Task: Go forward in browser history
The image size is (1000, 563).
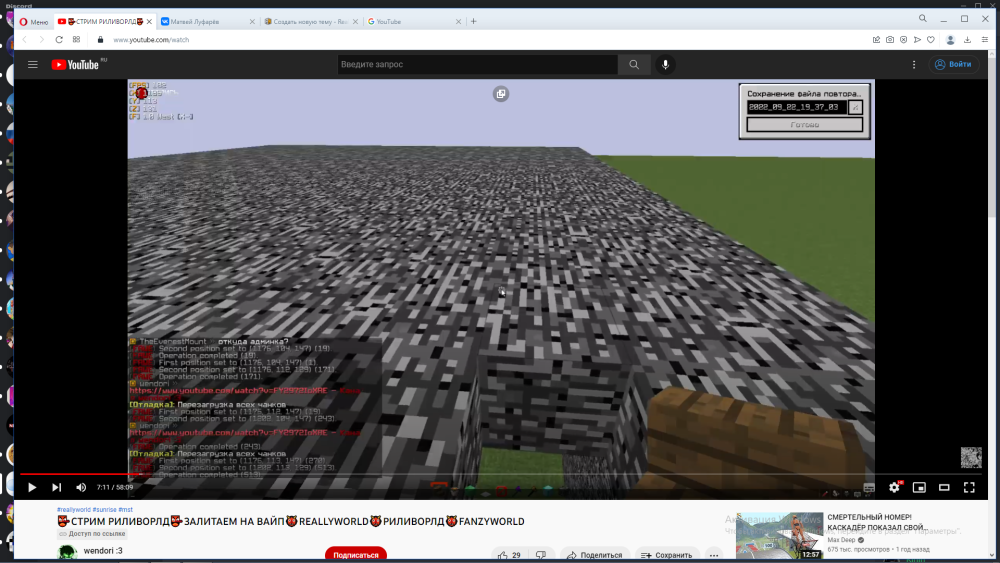Action: click(x=41, y=40)
